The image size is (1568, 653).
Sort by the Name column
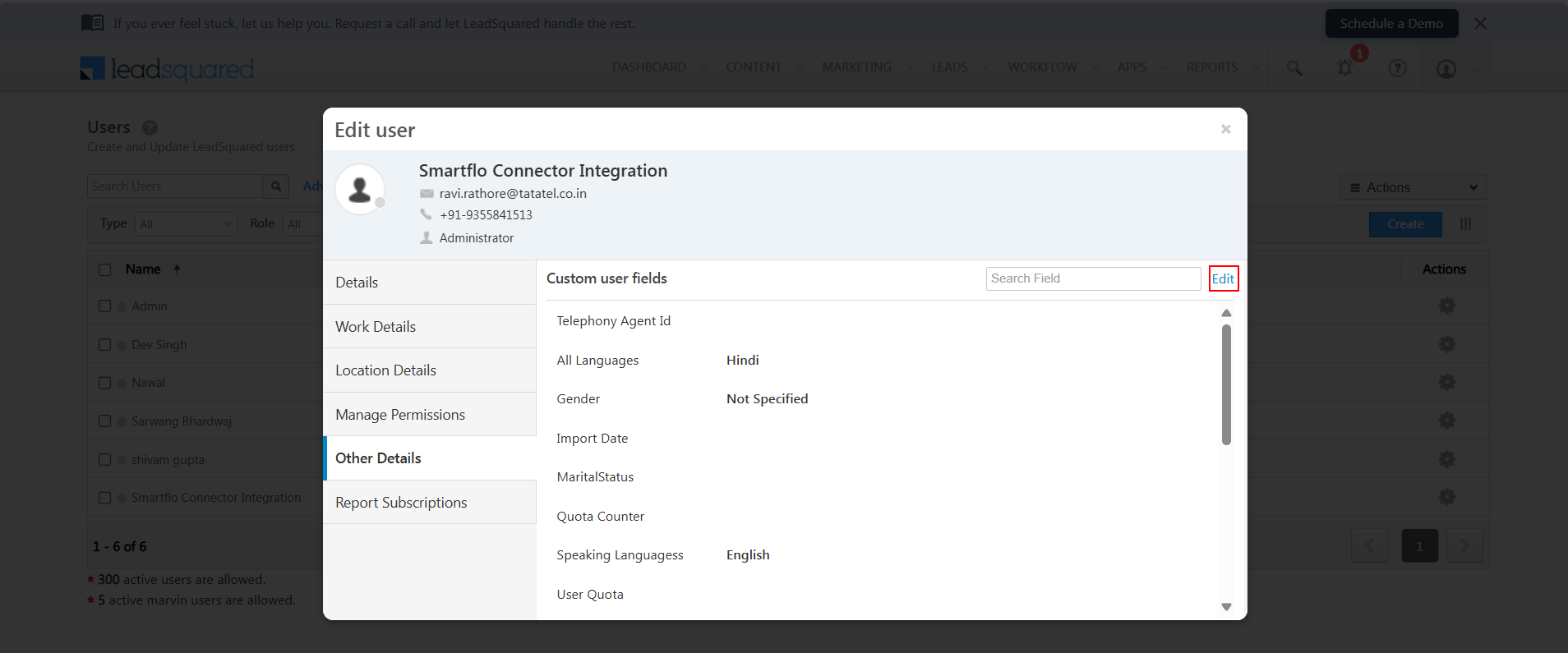(143, 269)
